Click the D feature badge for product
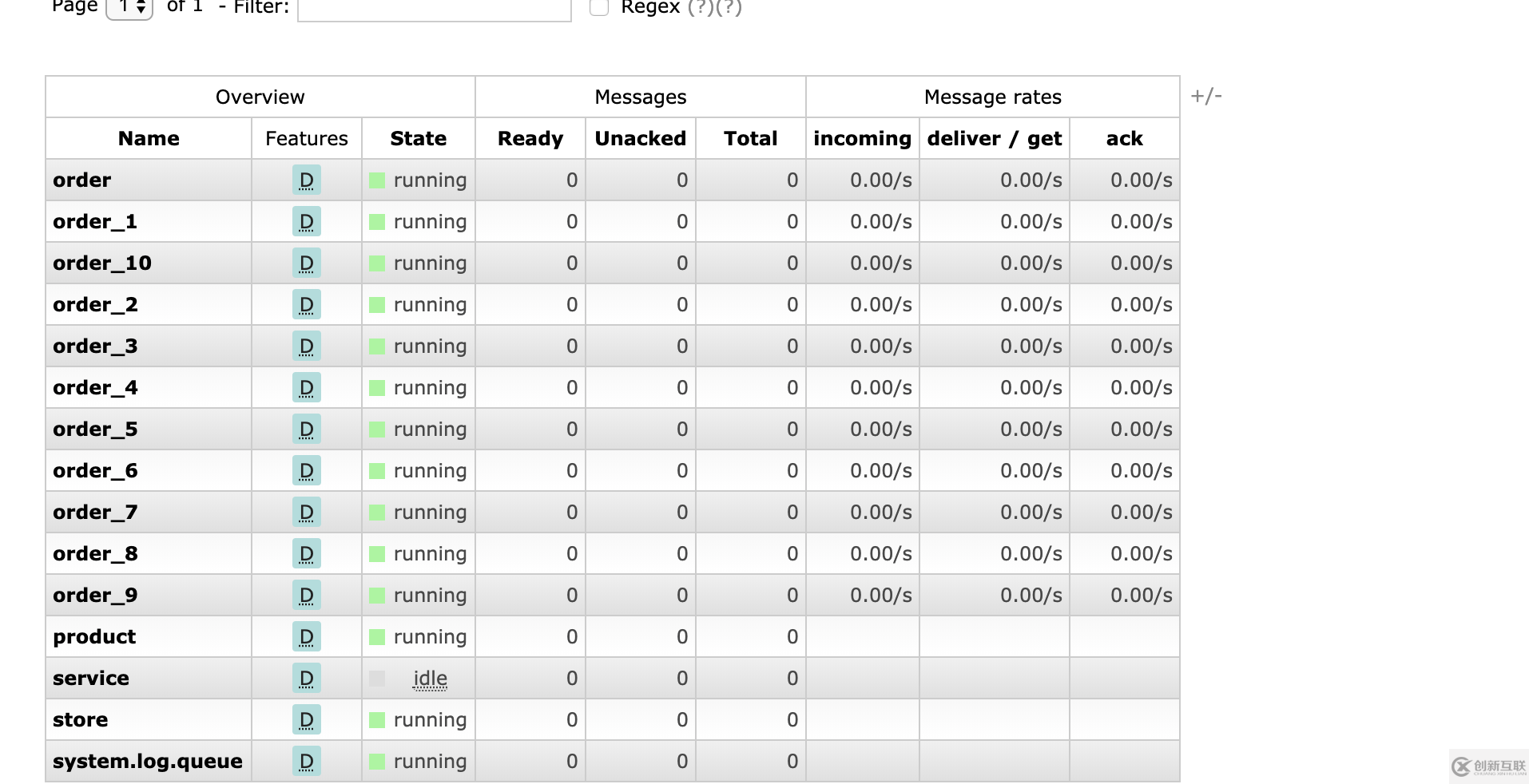The width and height of the screenshot is (1529, 784). click(307, 636)
